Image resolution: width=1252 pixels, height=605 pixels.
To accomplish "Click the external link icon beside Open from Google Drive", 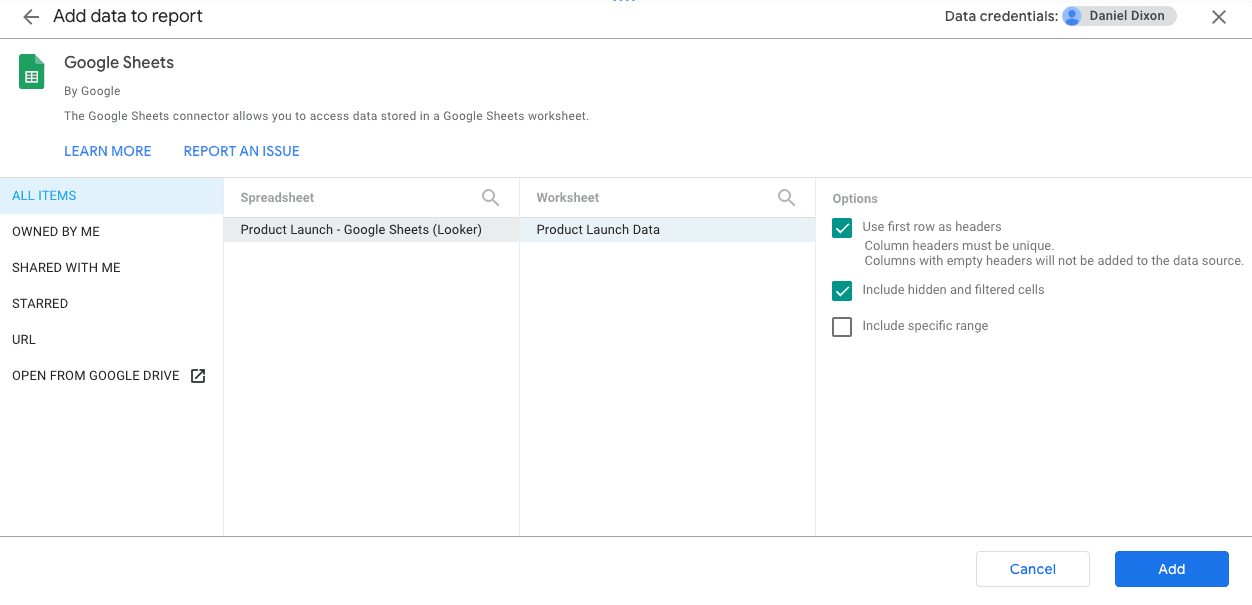I will [198, 376].
